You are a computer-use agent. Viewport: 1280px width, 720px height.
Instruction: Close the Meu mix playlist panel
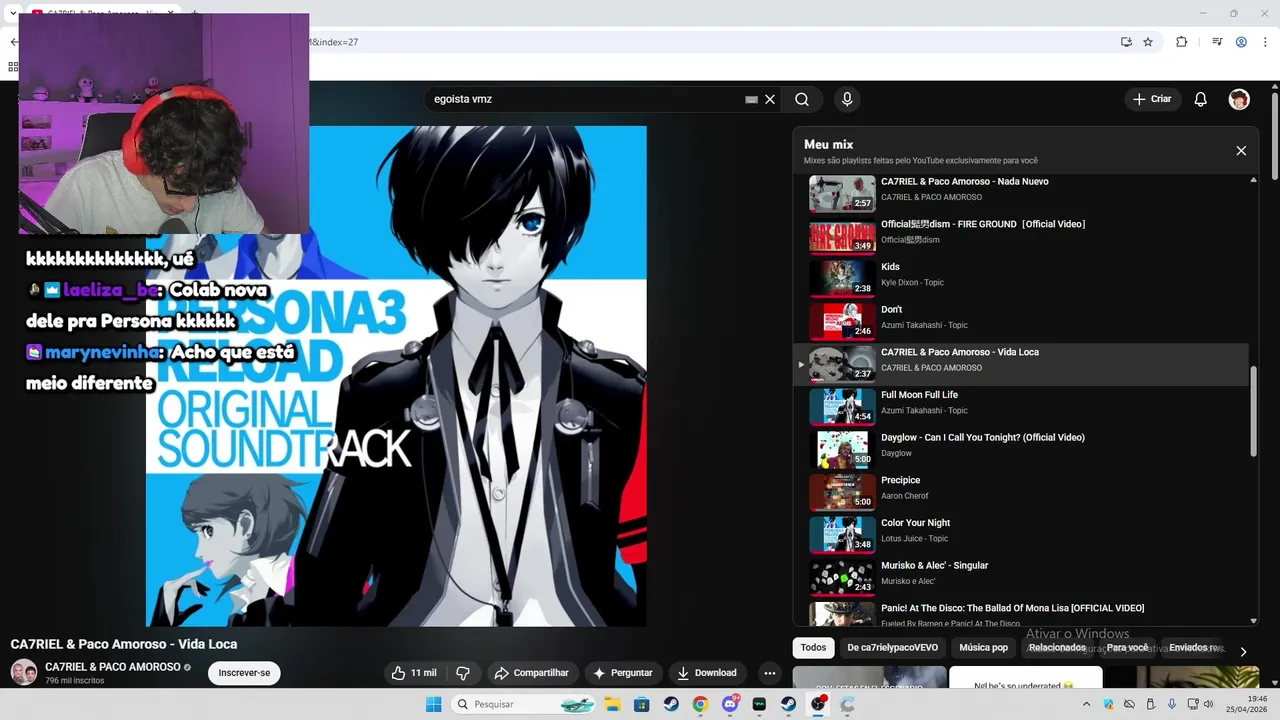[x=1241, y=151]
